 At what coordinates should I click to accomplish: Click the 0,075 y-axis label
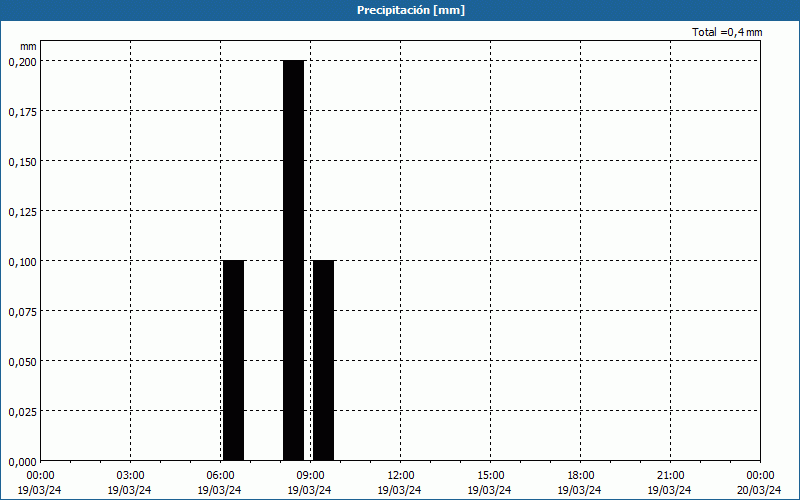coord(22,312)
